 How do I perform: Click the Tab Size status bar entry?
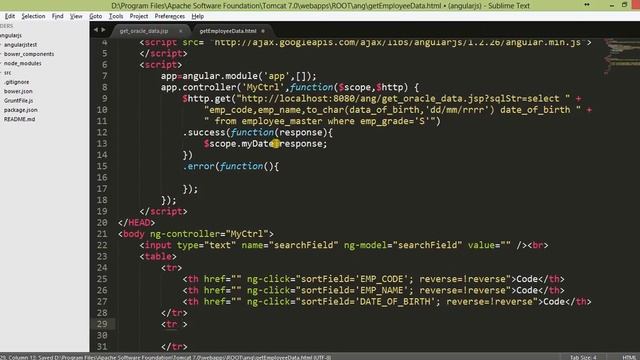[583, 357]
